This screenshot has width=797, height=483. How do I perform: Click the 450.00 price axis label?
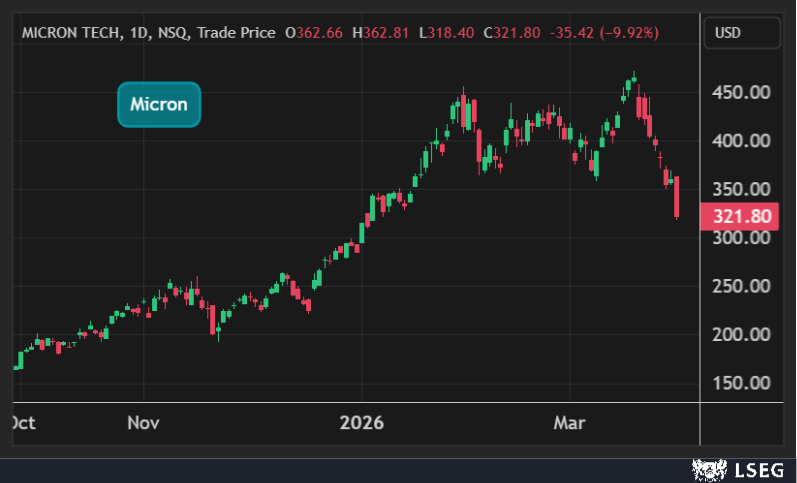(741, 93)
